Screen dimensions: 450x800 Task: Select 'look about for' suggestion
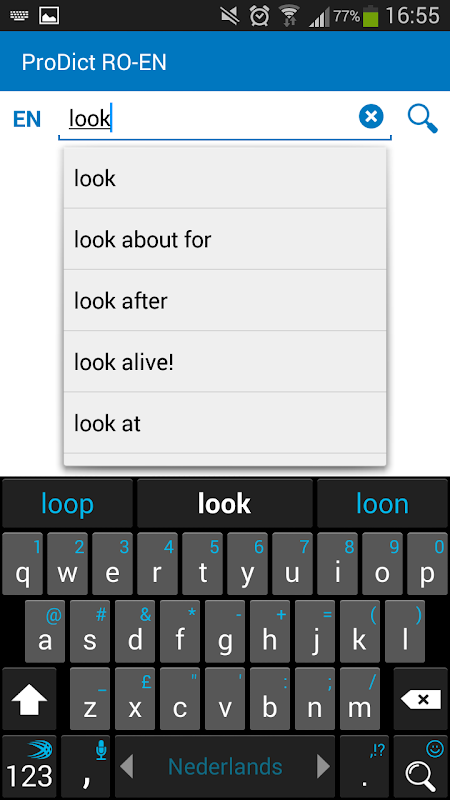coord(224,239)
